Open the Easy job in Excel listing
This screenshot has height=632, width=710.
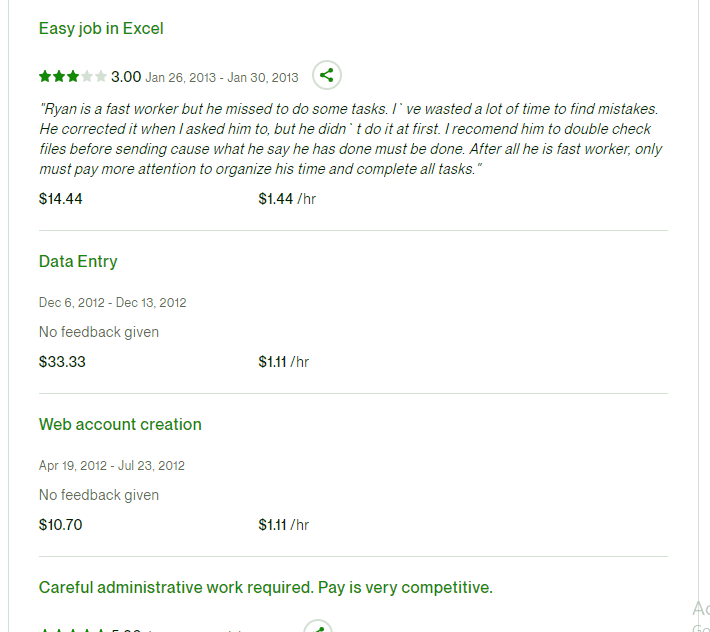(x=101, y=29)
